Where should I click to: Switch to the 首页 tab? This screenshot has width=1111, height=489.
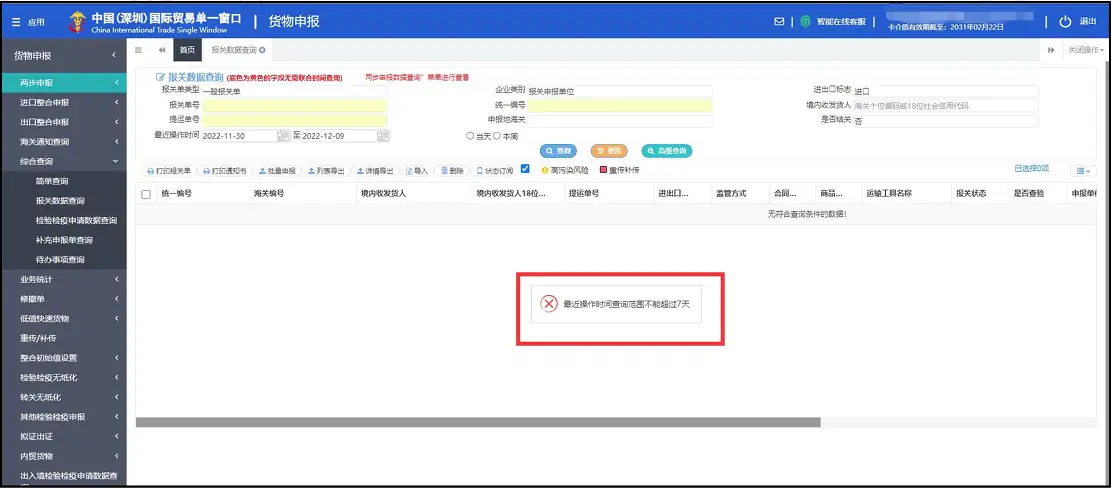(x=187, y=50)
